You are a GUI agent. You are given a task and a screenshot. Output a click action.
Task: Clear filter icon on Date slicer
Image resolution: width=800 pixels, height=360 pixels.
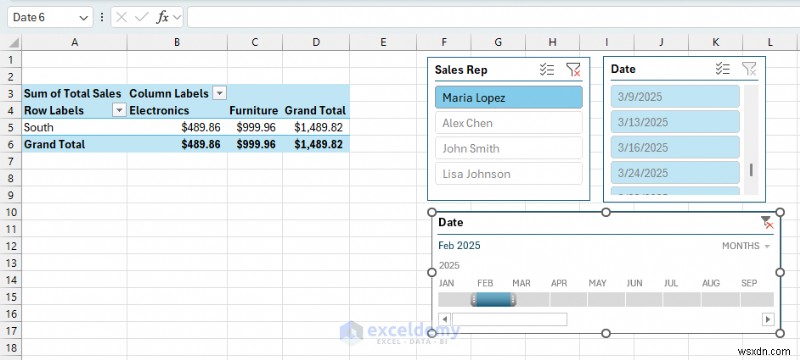(749, 69)
